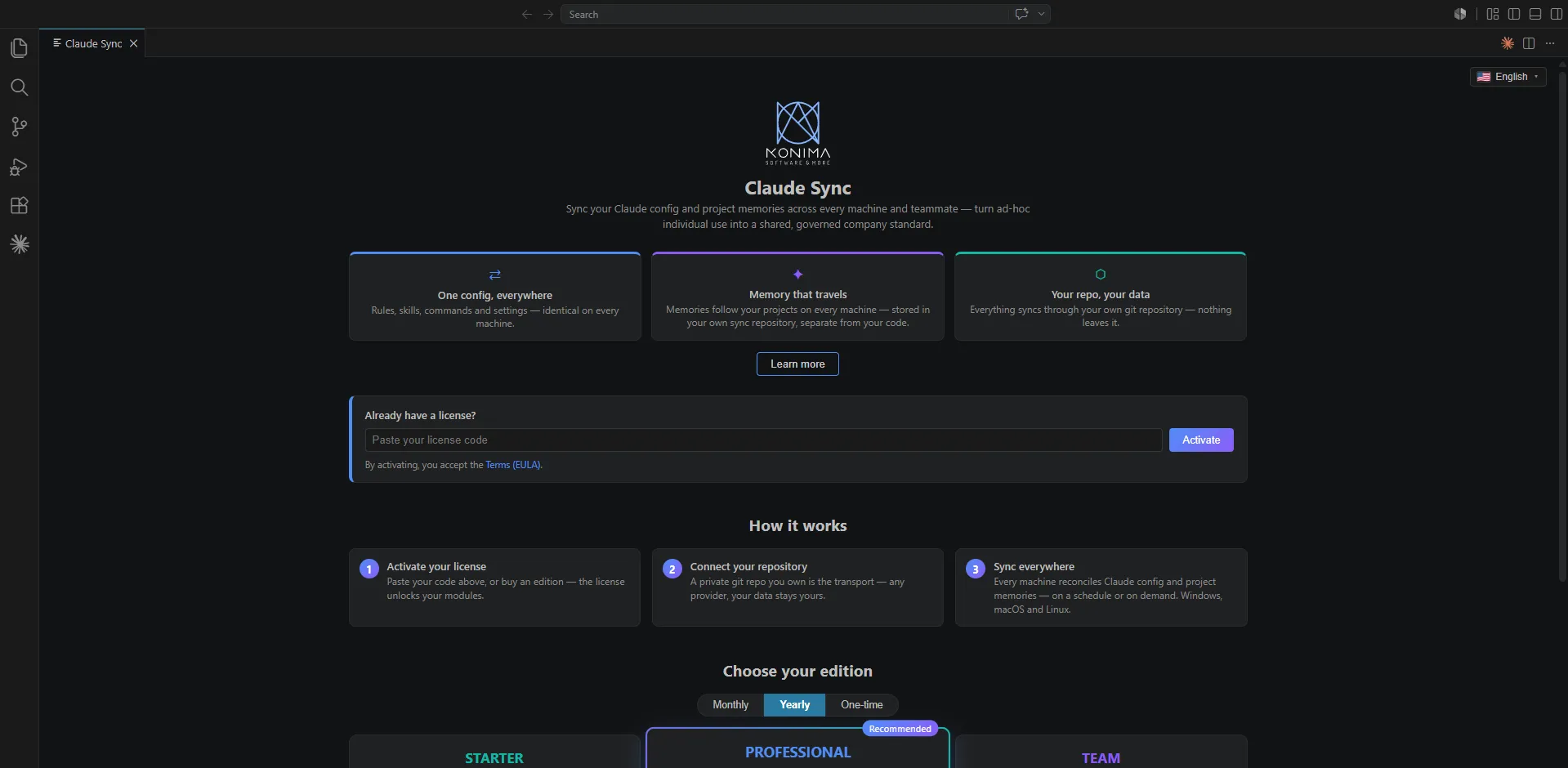Click the orange Claude icon in editor actions
1568x768 pixels.
pos(1508,43)
